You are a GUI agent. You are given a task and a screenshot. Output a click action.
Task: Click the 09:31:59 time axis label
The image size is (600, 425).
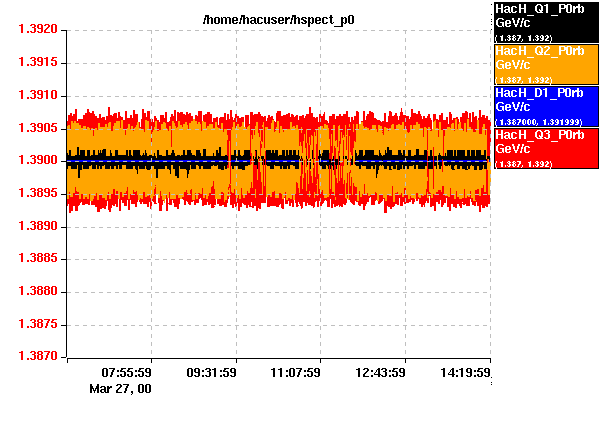pos(211,373)
